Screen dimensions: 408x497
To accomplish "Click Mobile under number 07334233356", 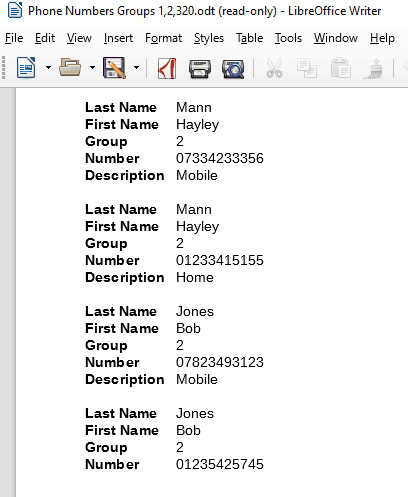I will click(x=197, y=175).
